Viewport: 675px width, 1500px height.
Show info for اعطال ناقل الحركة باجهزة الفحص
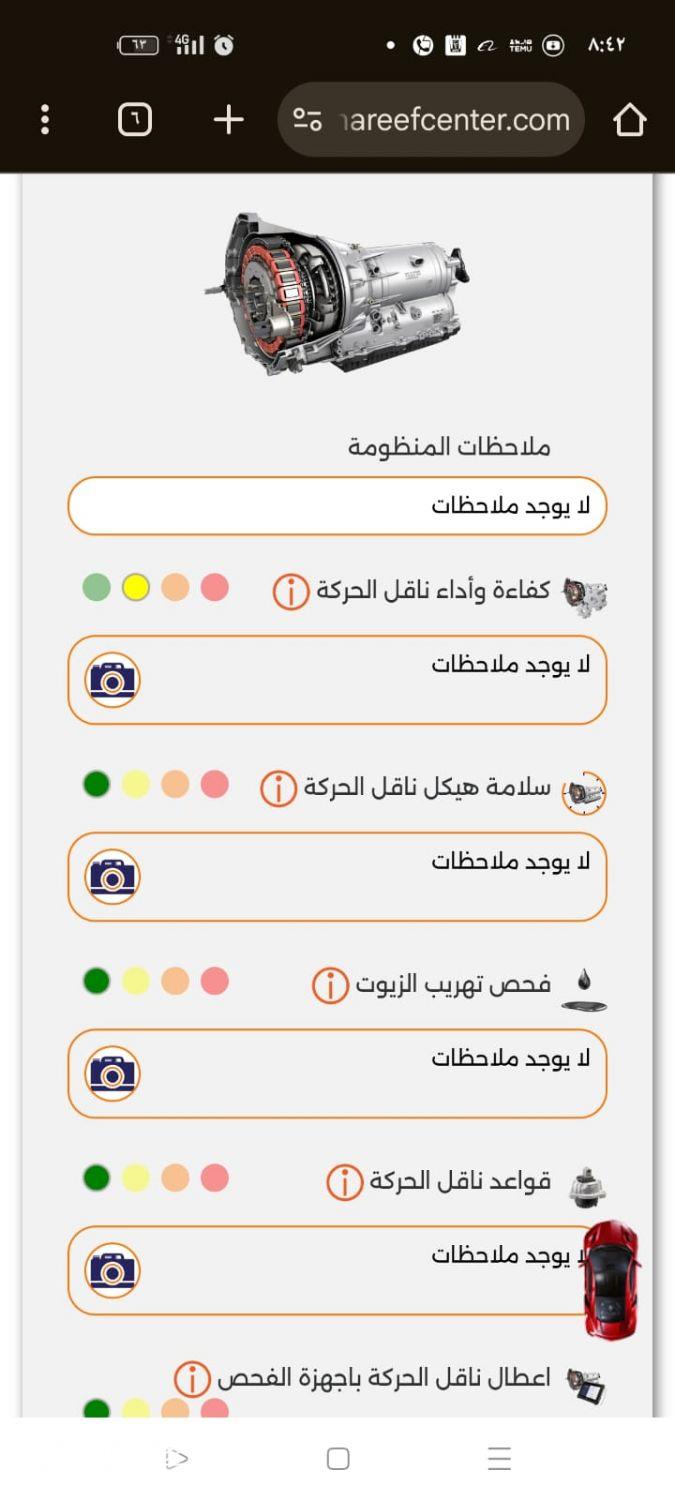click(191, 1380)
